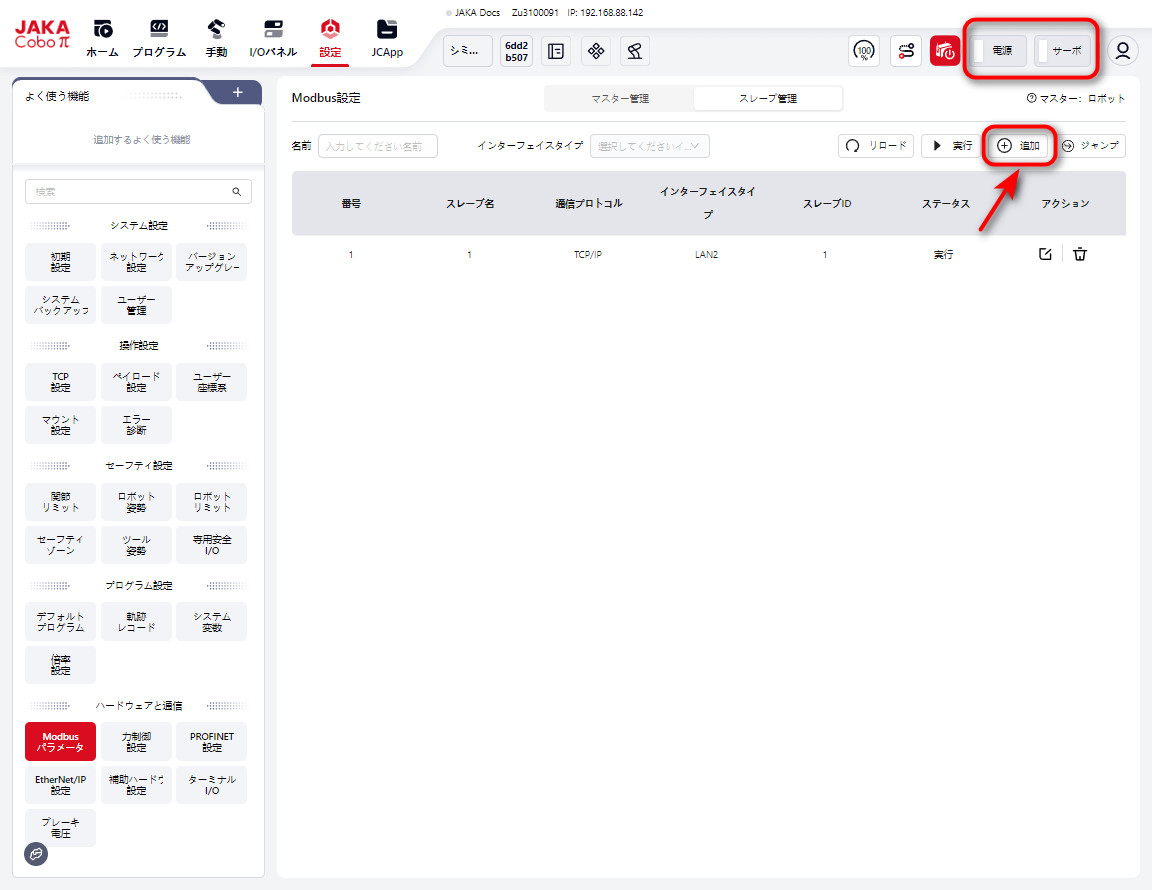Viewport: 1152px width, 890px height.
Task: Click the 100% speed rate icon
Action: [864, 51]
